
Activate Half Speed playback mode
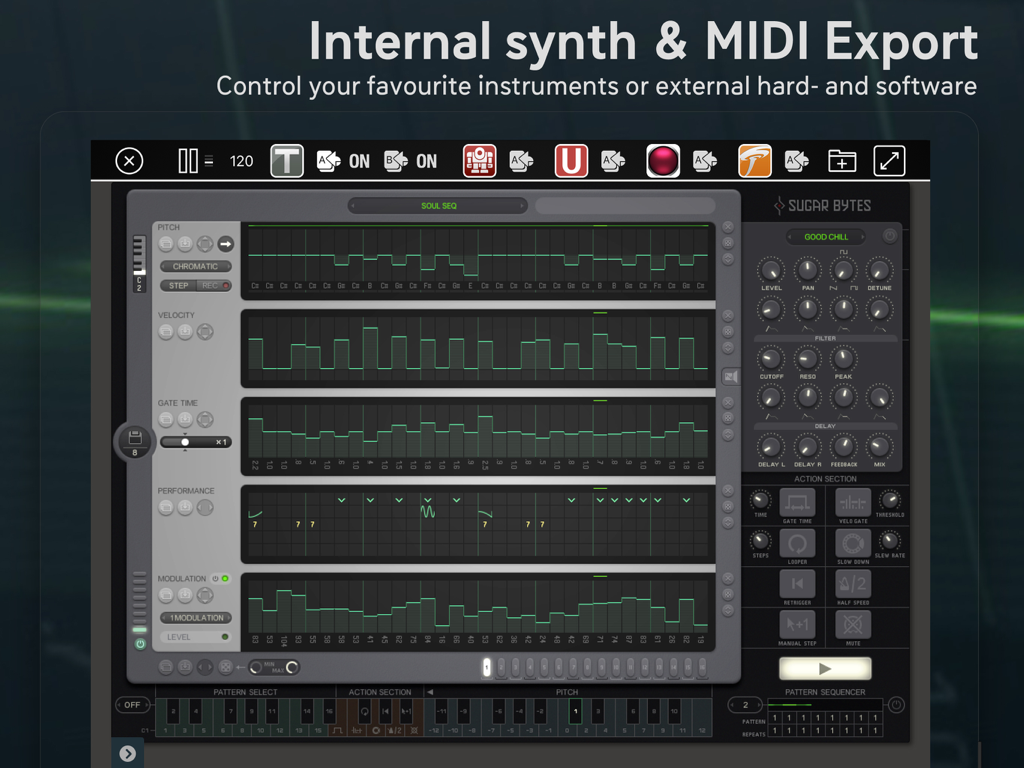pos(852,584)
